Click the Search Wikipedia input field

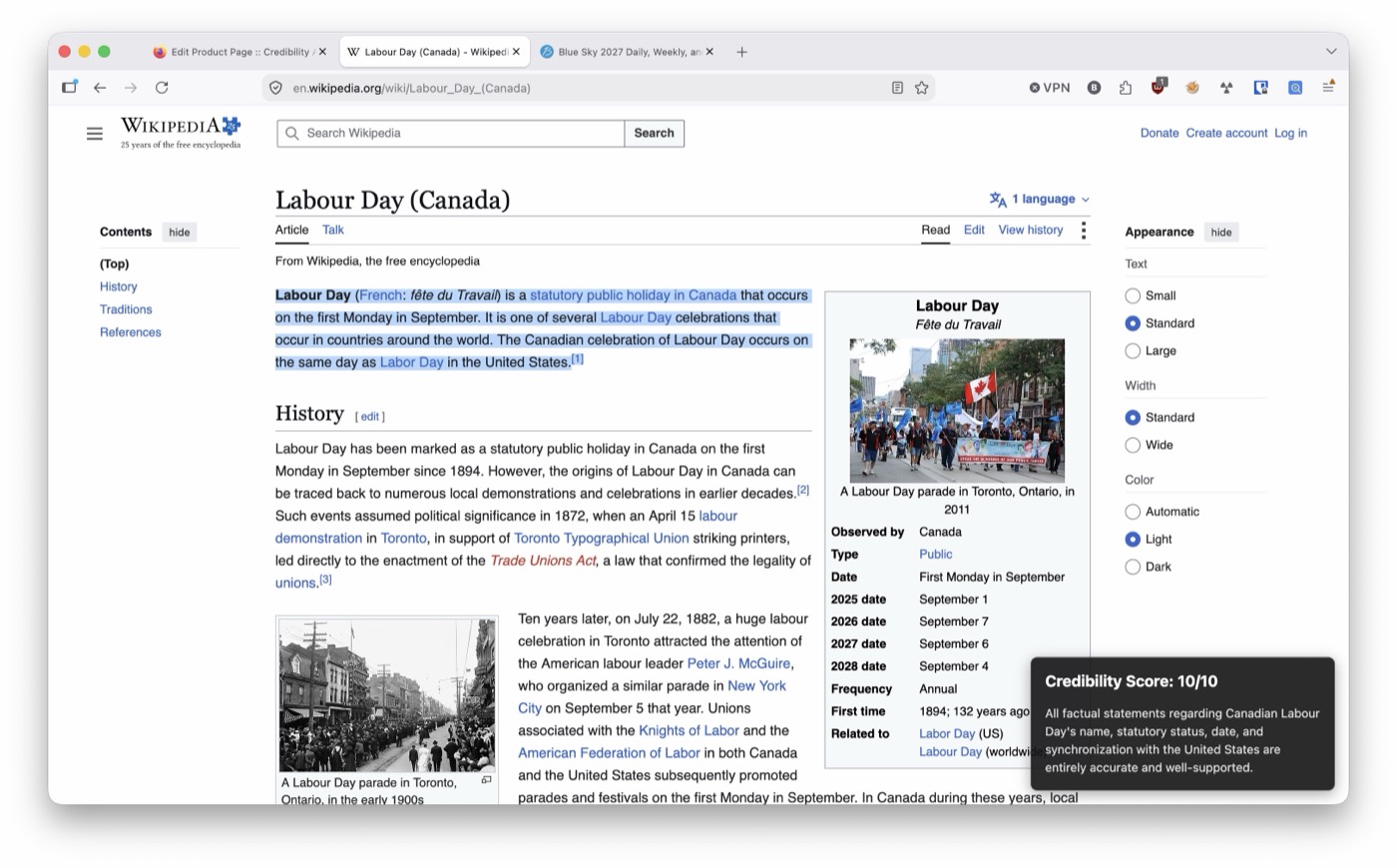point(451,134)
